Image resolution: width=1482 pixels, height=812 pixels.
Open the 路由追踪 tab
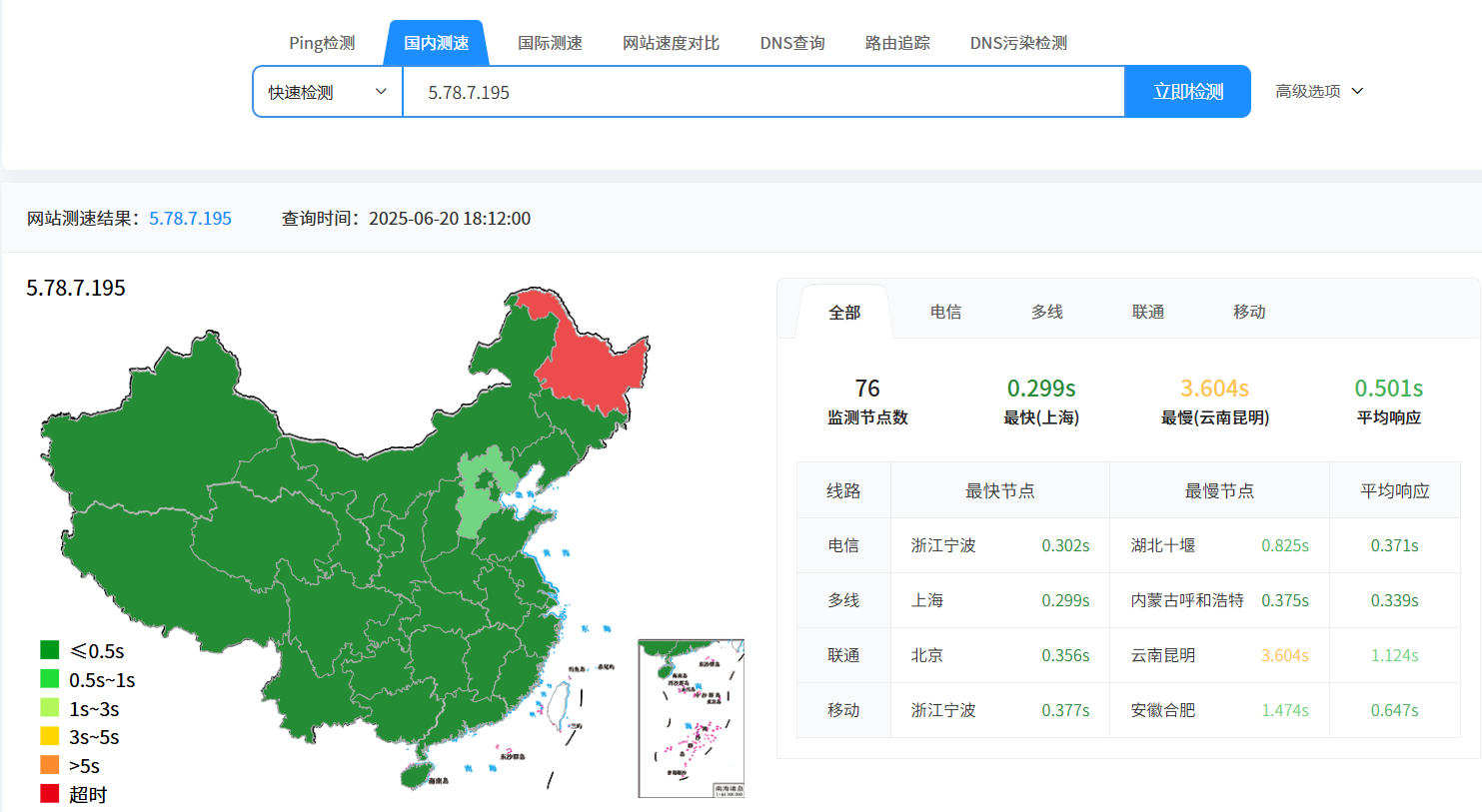click(897, 43)
